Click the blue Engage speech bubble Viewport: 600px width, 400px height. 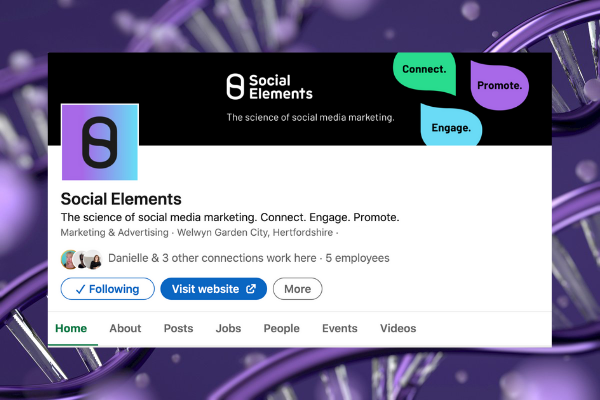451,128
